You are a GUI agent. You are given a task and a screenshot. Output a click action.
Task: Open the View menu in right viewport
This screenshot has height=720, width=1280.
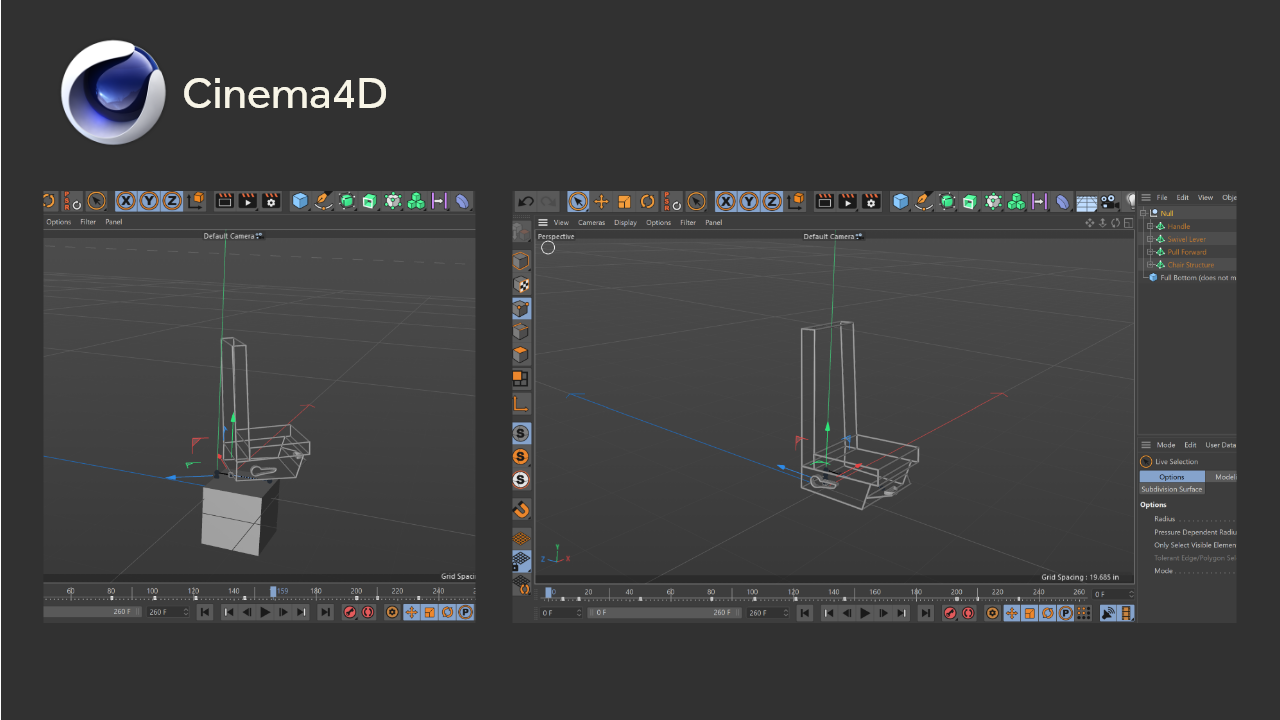[561, 223]
